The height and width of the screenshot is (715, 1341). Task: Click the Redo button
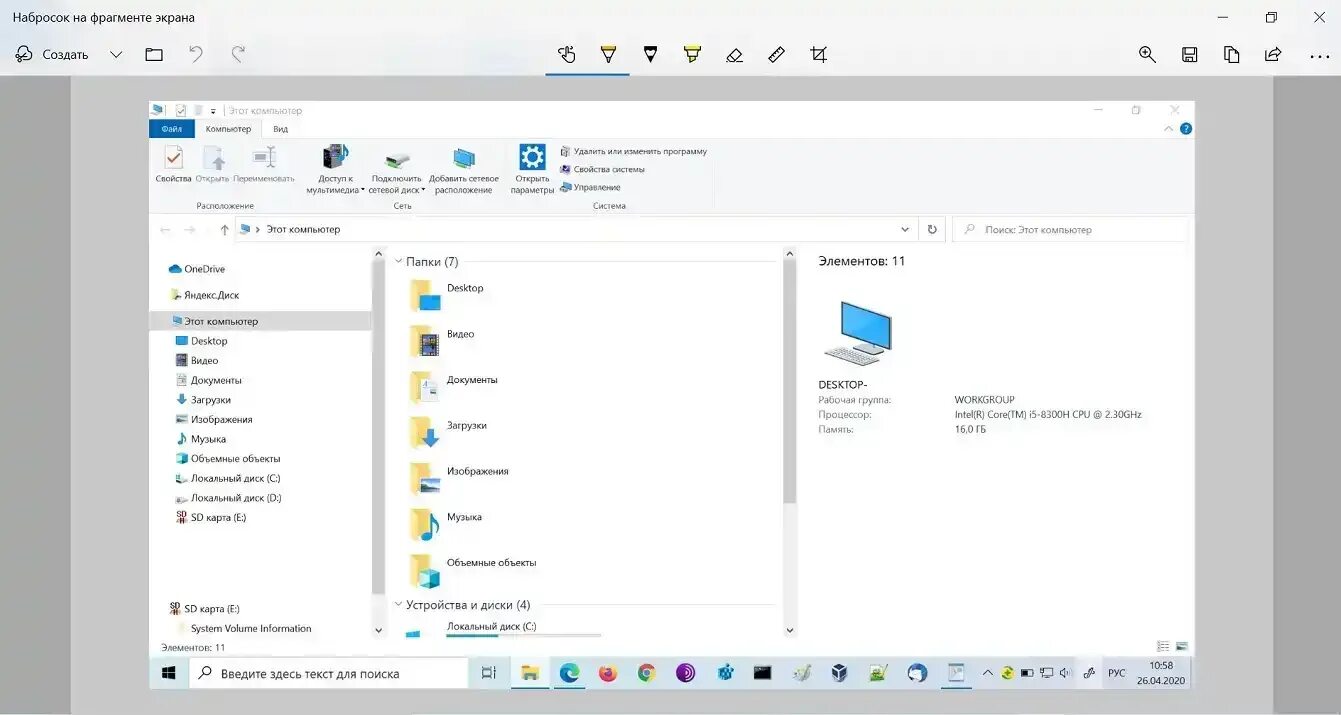pyautogui.click(x=237, y=55)
